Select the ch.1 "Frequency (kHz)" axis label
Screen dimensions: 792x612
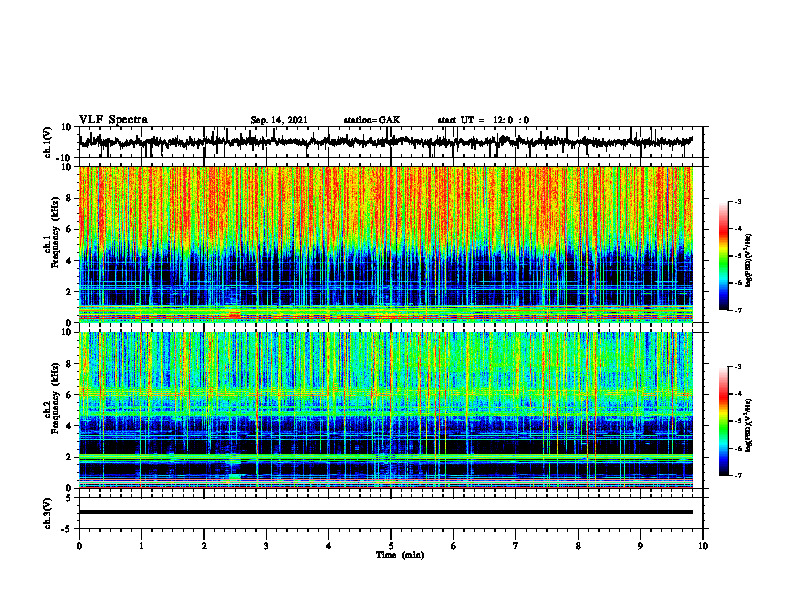(x=55, y=233)
